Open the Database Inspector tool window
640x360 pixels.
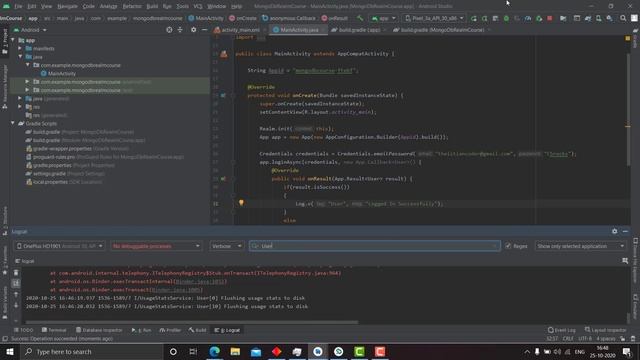click(99, 330)
